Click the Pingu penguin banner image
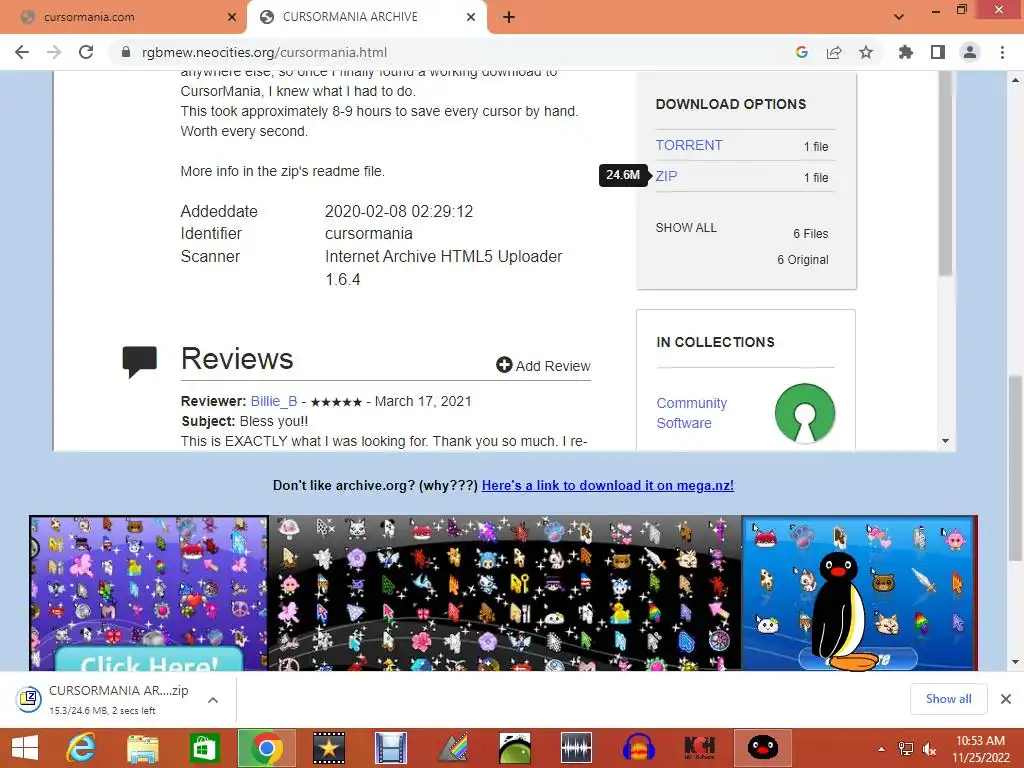Image resolution: width=1024 pixels, height=768 pixels. (x=859, y=593)
